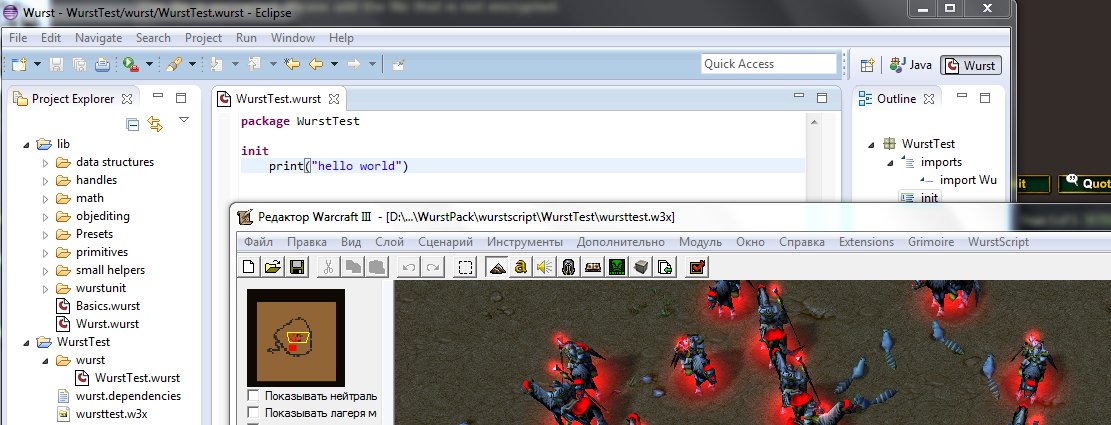
Task: Collapse the lib folder in Project Explorer
Action: point(27,144)
